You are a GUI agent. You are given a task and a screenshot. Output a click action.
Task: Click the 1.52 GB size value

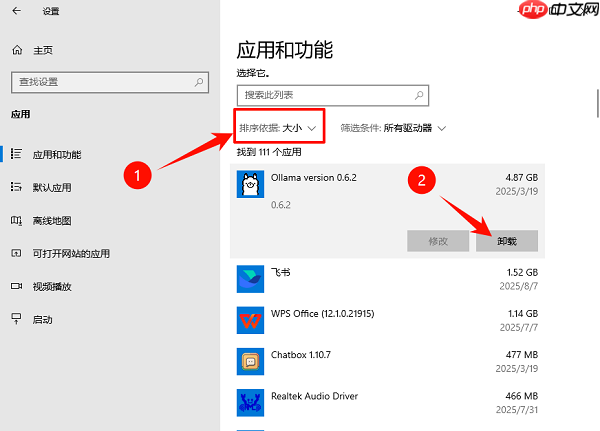[x=522, y=272]
